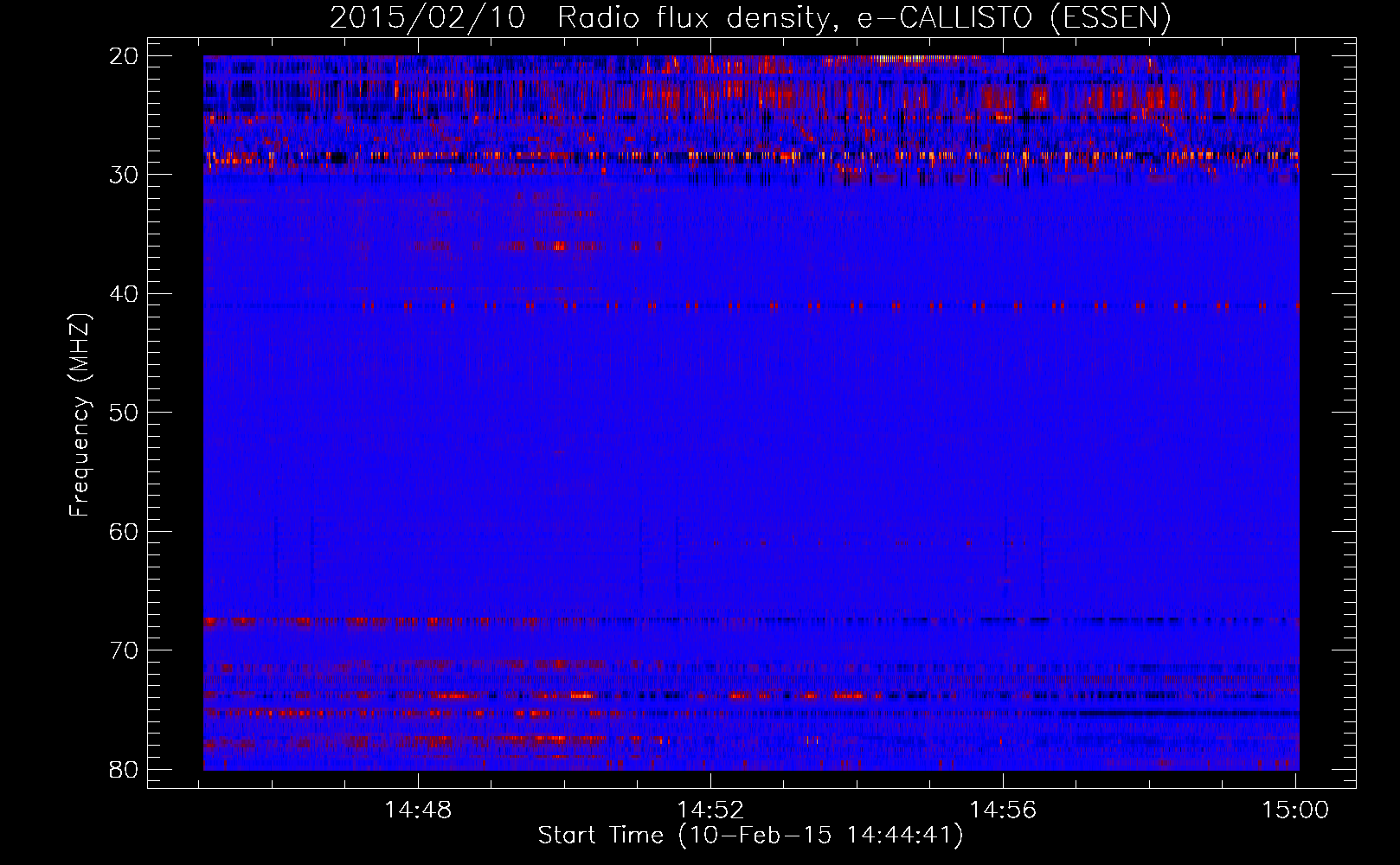Click the 14:56 time tick label
The width and height of the screenshot is (1400, 865).
[x=1002, y=811]
